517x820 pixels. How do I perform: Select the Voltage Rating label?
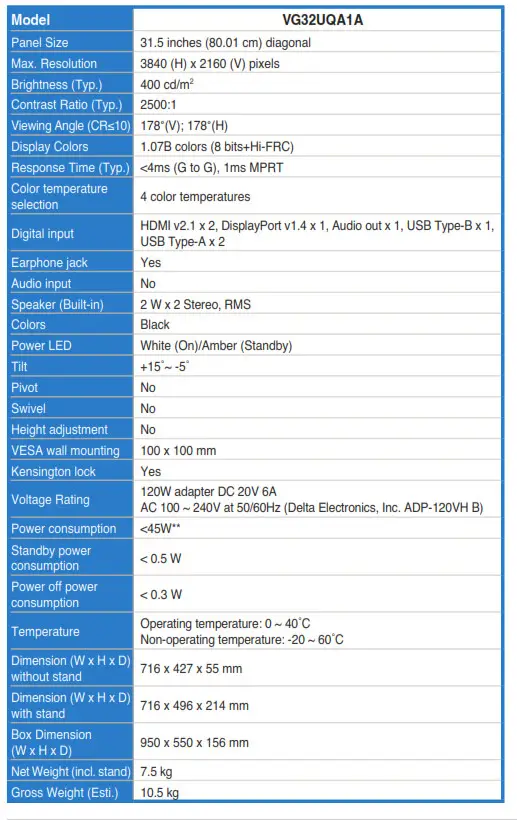pyautogui.click(x=50, y=500)
